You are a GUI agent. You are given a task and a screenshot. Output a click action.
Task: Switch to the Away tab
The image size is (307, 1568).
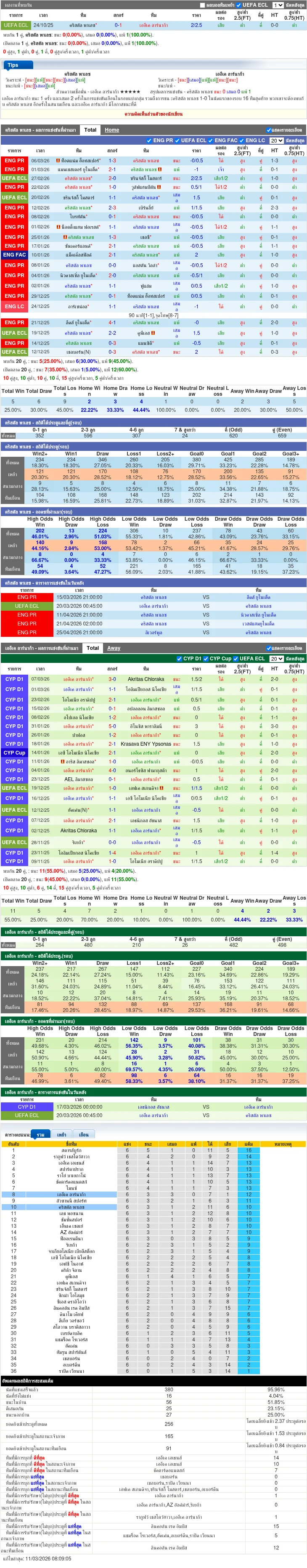coord(114,648)
